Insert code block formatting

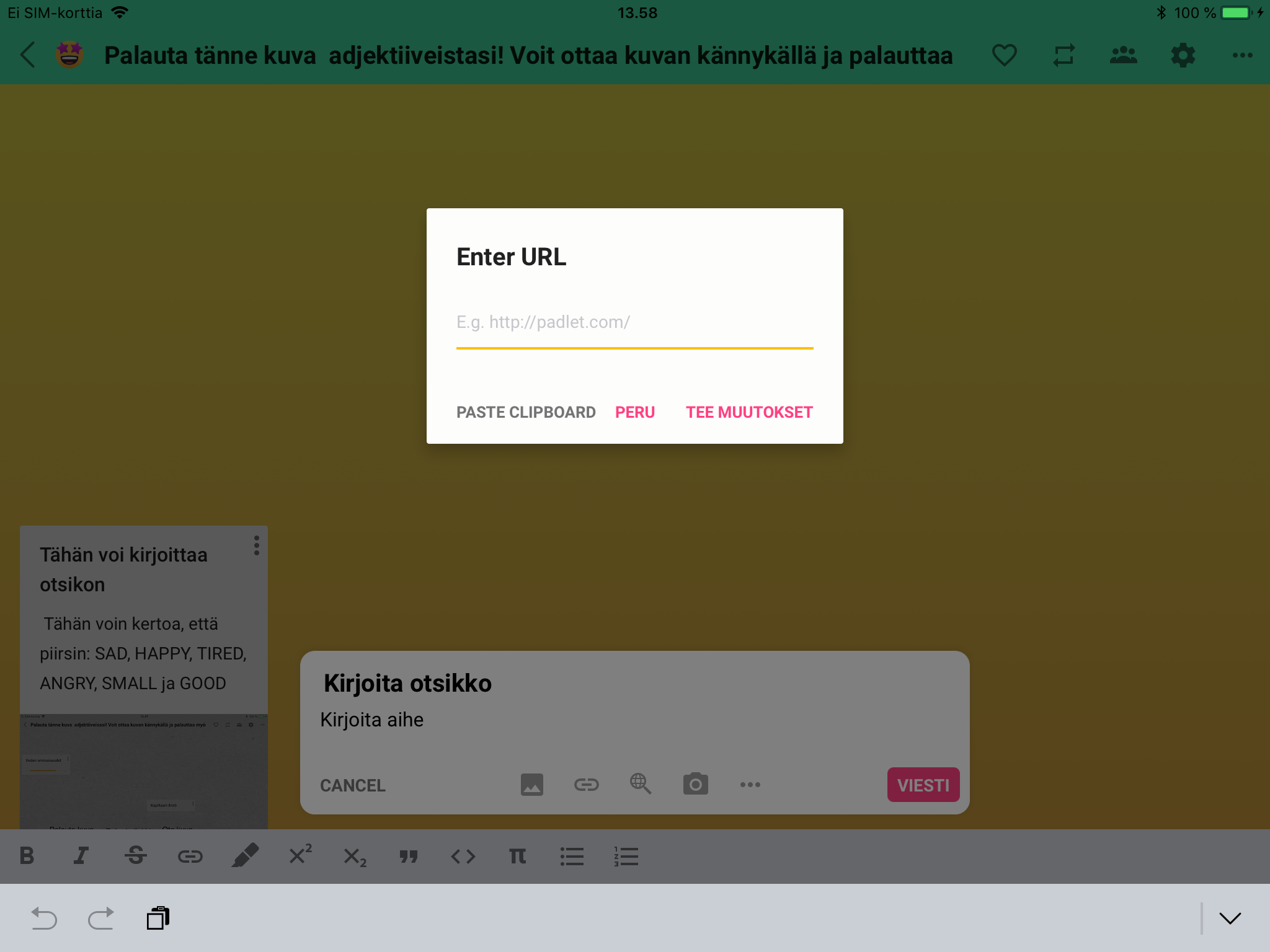pyautogui.click(x=463, y=856)
